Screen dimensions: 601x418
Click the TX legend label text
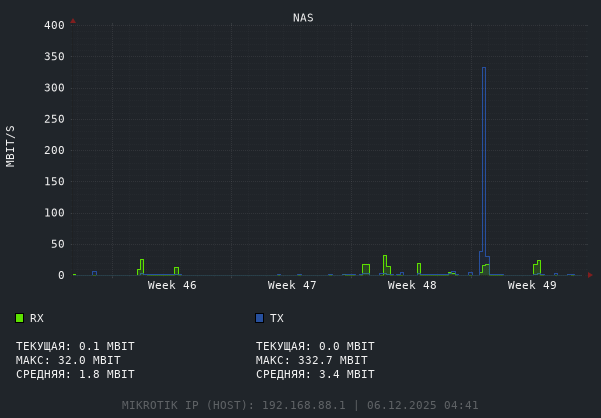[x=277, y=318]
